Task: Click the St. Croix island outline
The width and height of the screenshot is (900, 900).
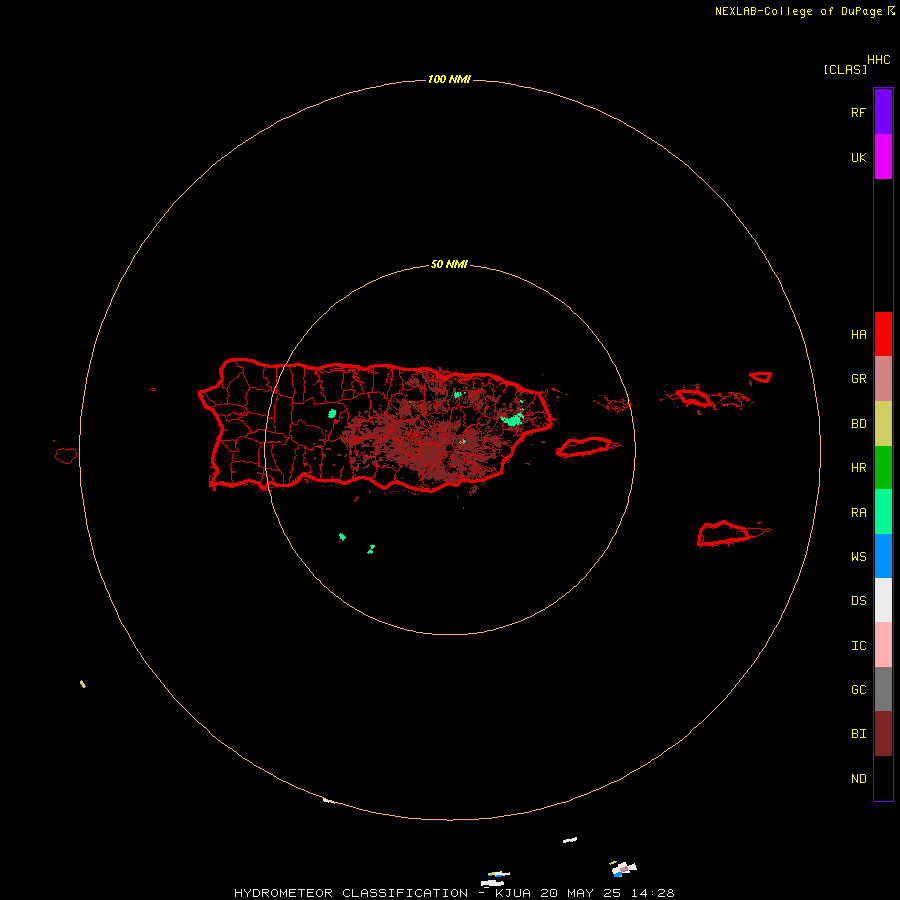Action: tap(724, 534)
